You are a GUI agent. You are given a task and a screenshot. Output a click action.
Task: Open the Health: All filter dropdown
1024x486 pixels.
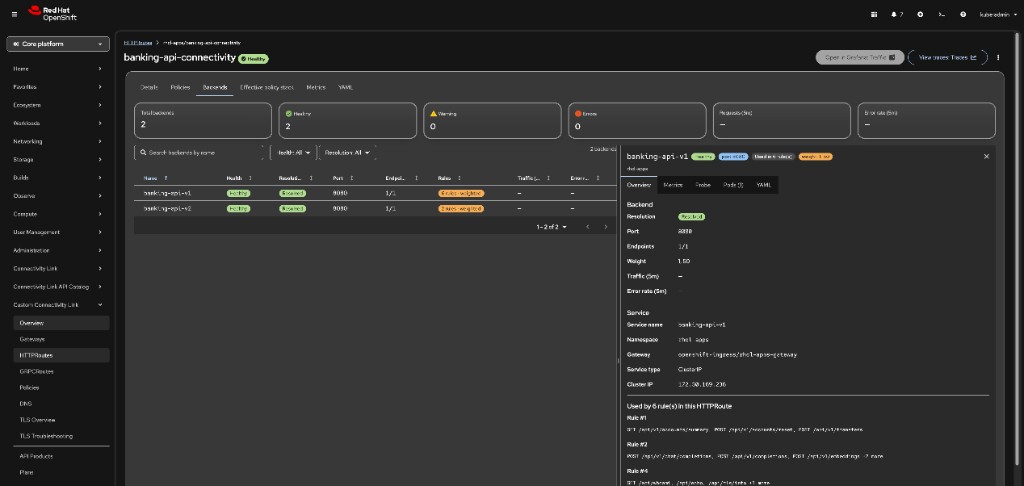[x=293, y=152]
